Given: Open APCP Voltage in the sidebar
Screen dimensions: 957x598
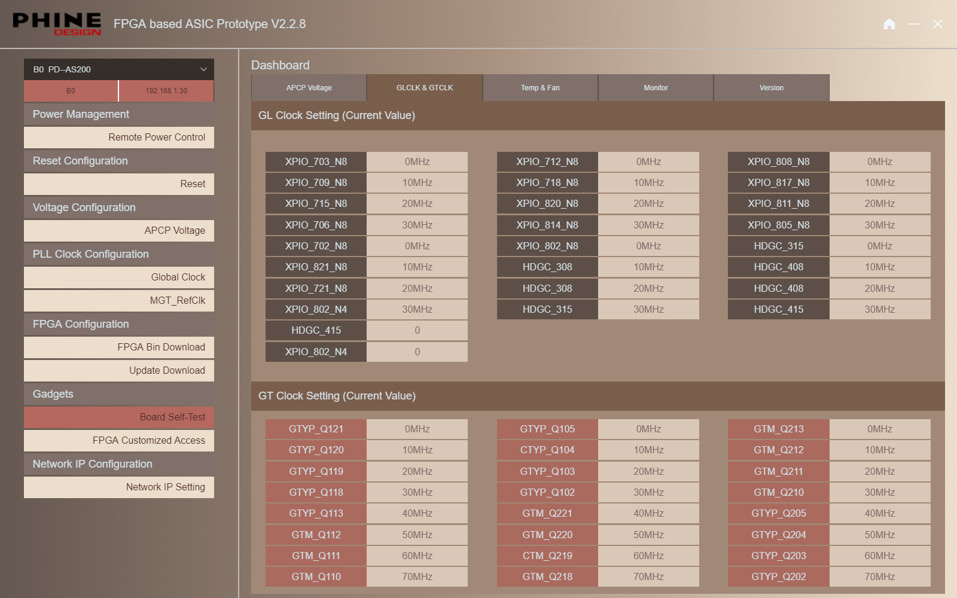Looking at the screenshot, I should (x=119, y=230).
